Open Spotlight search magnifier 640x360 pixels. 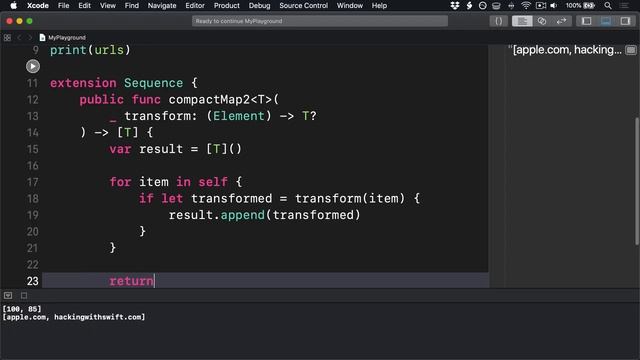click(x=608, y=6)
